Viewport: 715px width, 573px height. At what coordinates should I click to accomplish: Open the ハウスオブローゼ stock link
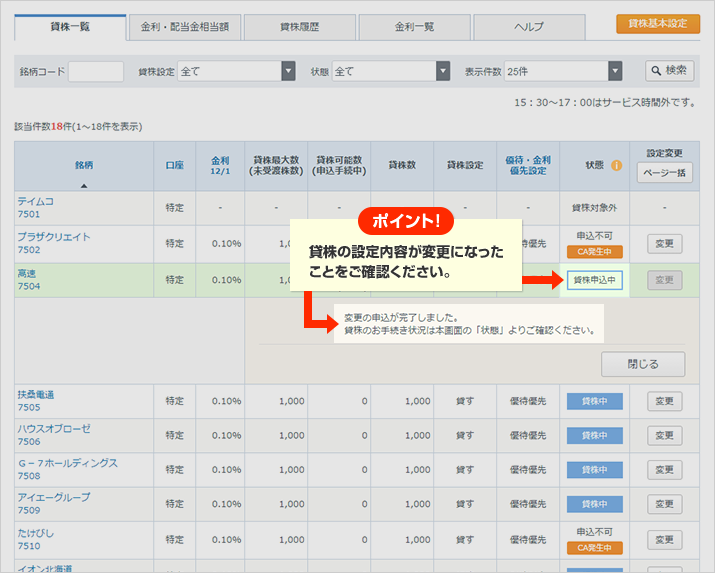[x=54, y=429]
